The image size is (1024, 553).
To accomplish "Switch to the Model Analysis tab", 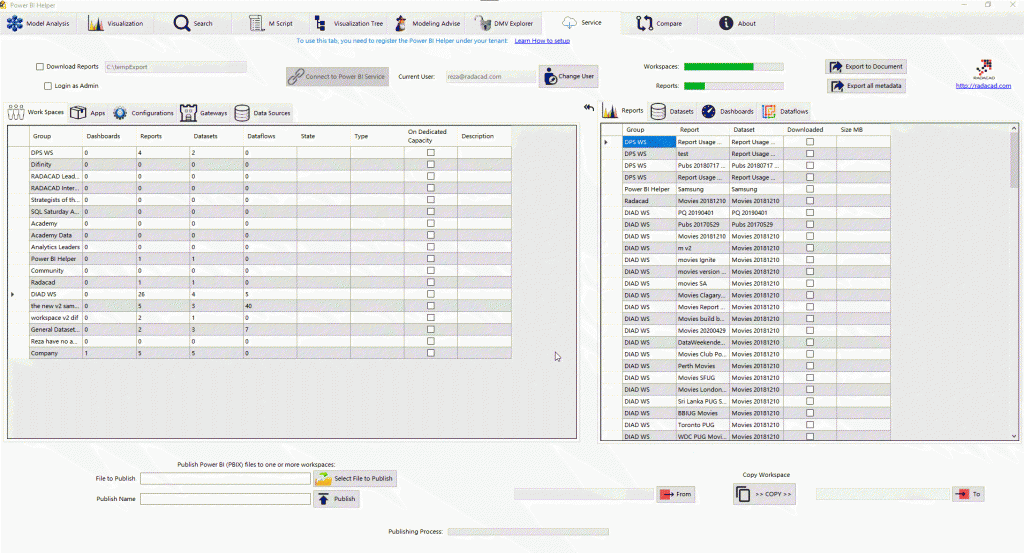I will [39, 23].
